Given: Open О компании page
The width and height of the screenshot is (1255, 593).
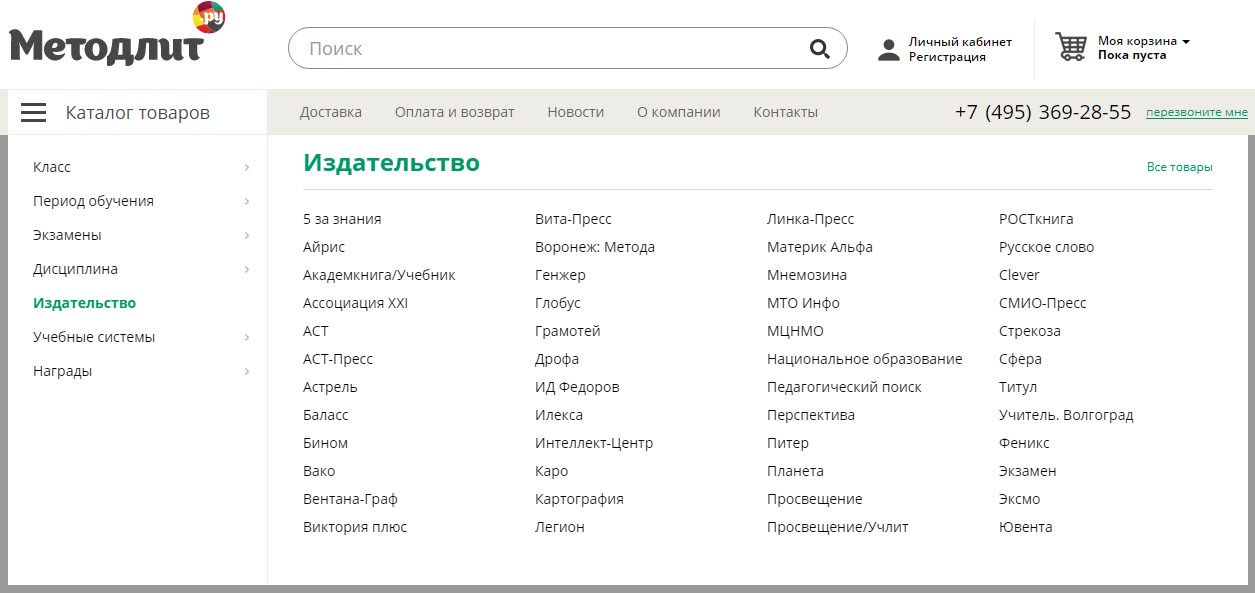Looking at the screenshot, I should 679,112.
